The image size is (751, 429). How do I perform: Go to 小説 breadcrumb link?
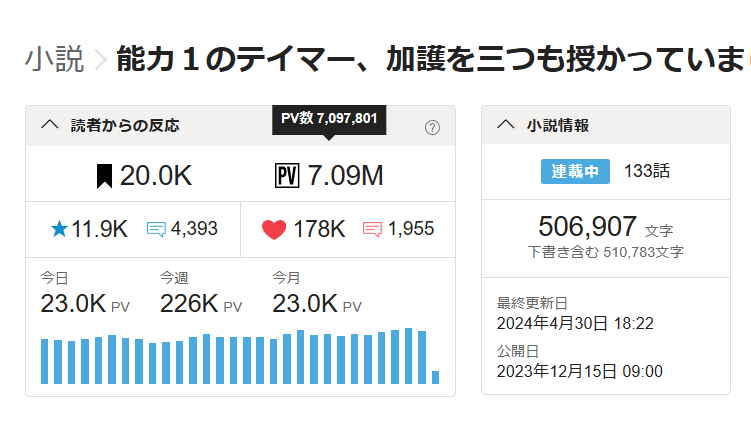[x=54, y=60]
